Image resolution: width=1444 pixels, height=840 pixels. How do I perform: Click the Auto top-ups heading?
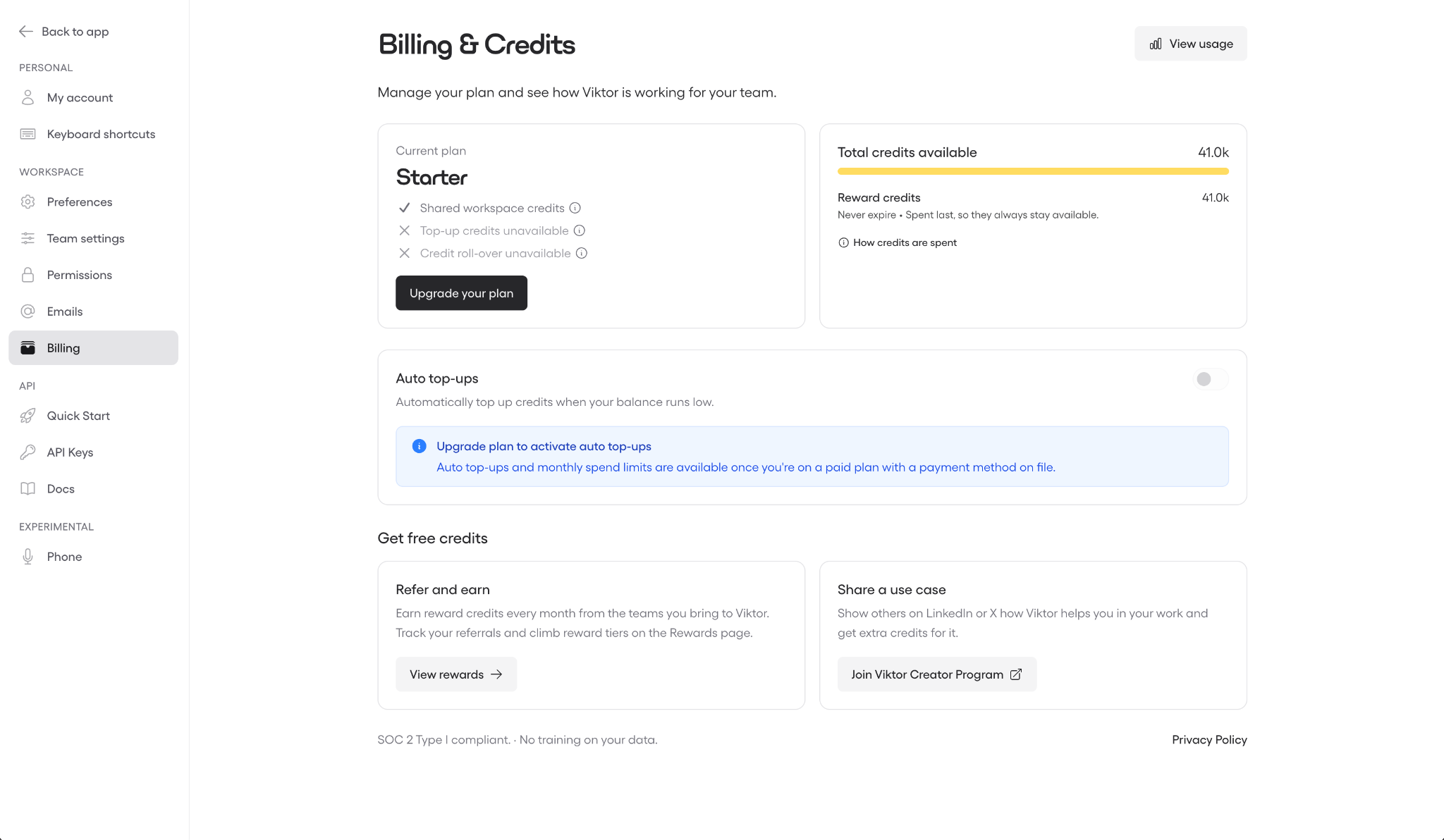[437, 378]
